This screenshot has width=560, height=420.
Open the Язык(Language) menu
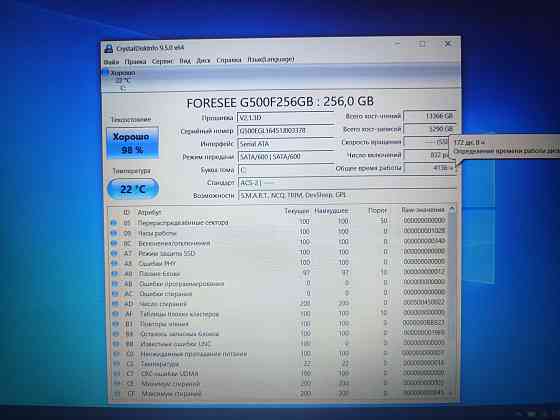271,59
